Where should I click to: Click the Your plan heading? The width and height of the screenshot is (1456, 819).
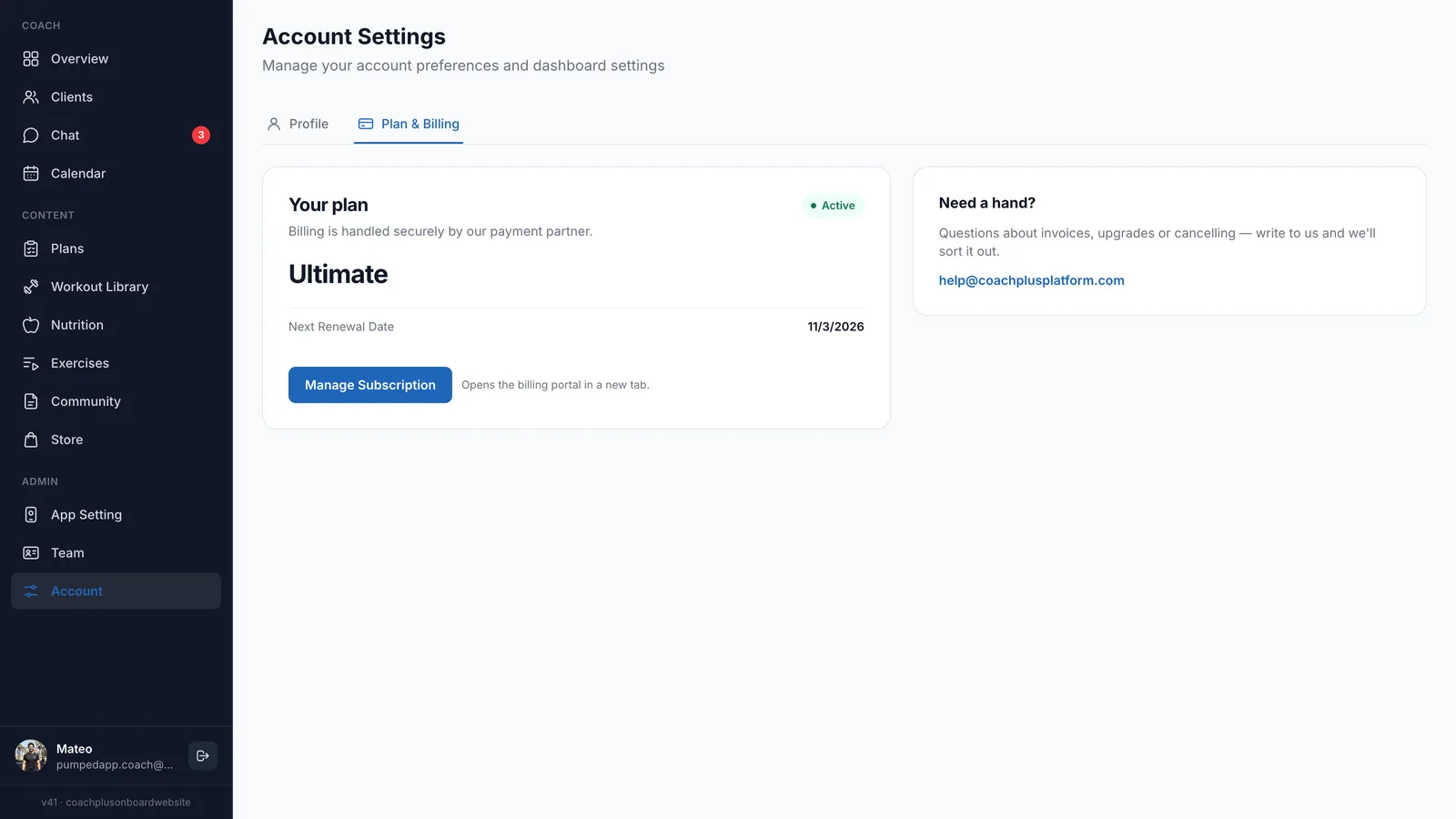click(x=329, y=205)
